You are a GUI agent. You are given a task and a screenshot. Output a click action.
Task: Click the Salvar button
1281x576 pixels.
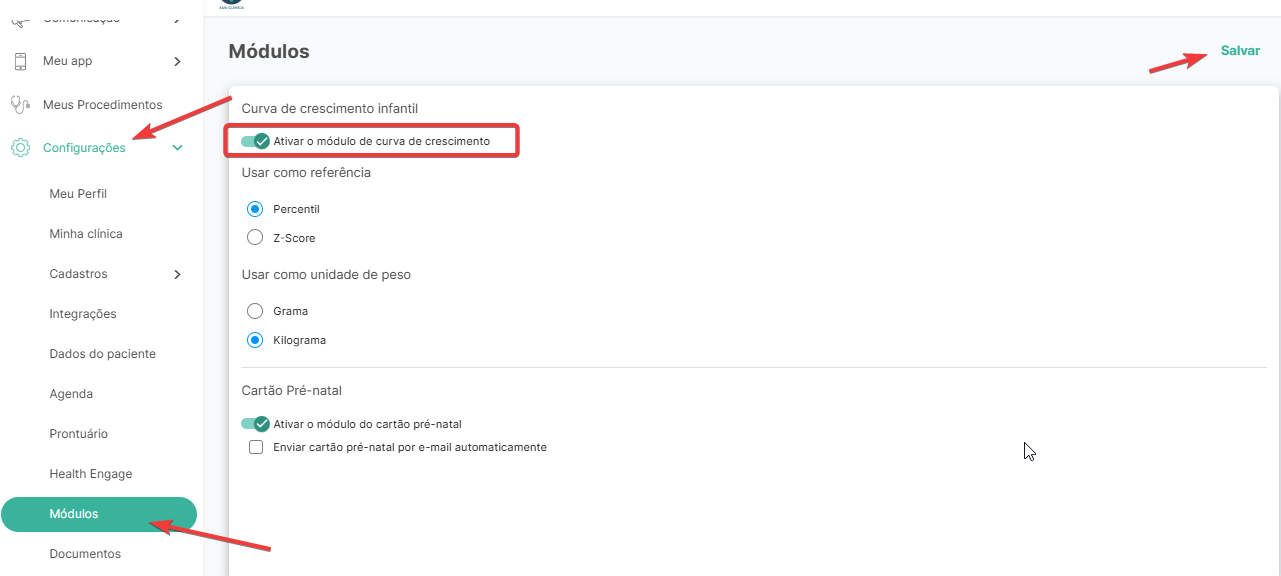coord(1240,51)
